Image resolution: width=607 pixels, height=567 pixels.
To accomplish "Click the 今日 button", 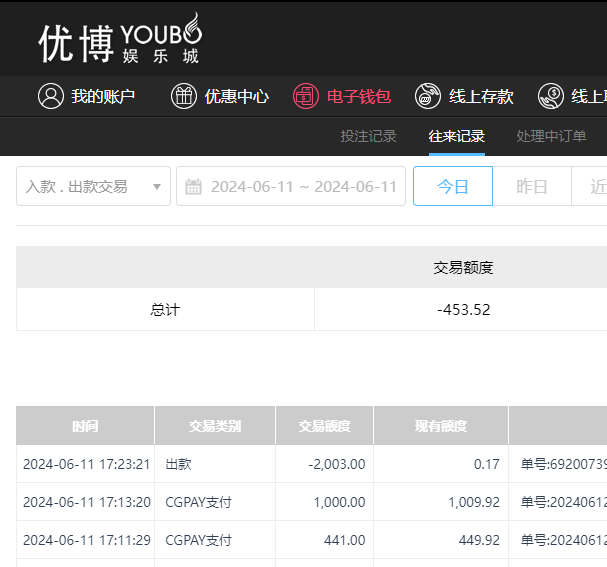I will tap(452, 187).
